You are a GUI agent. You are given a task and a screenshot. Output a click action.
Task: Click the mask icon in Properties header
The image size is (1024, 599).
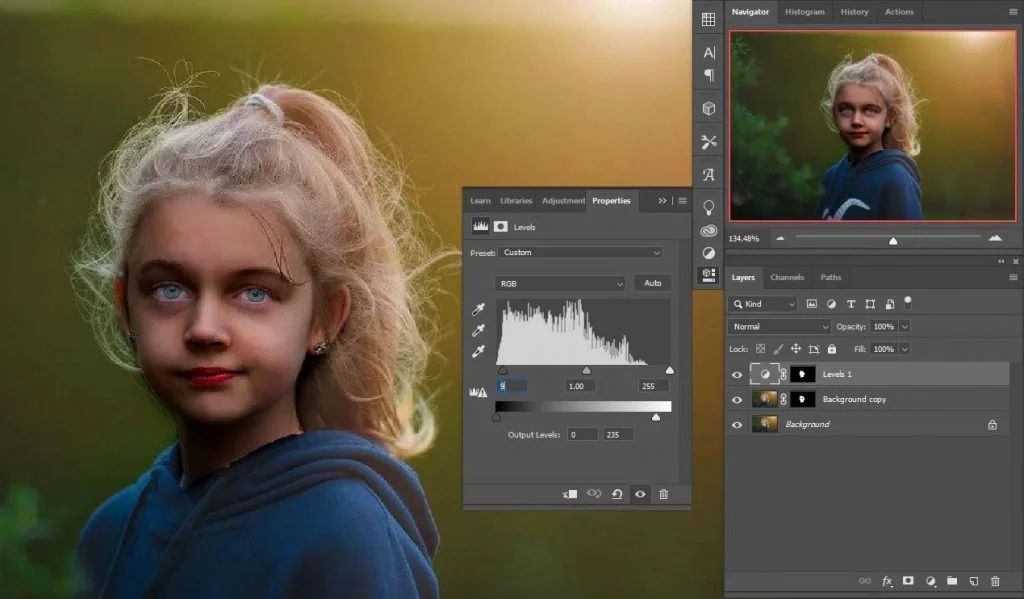[501, 227]
